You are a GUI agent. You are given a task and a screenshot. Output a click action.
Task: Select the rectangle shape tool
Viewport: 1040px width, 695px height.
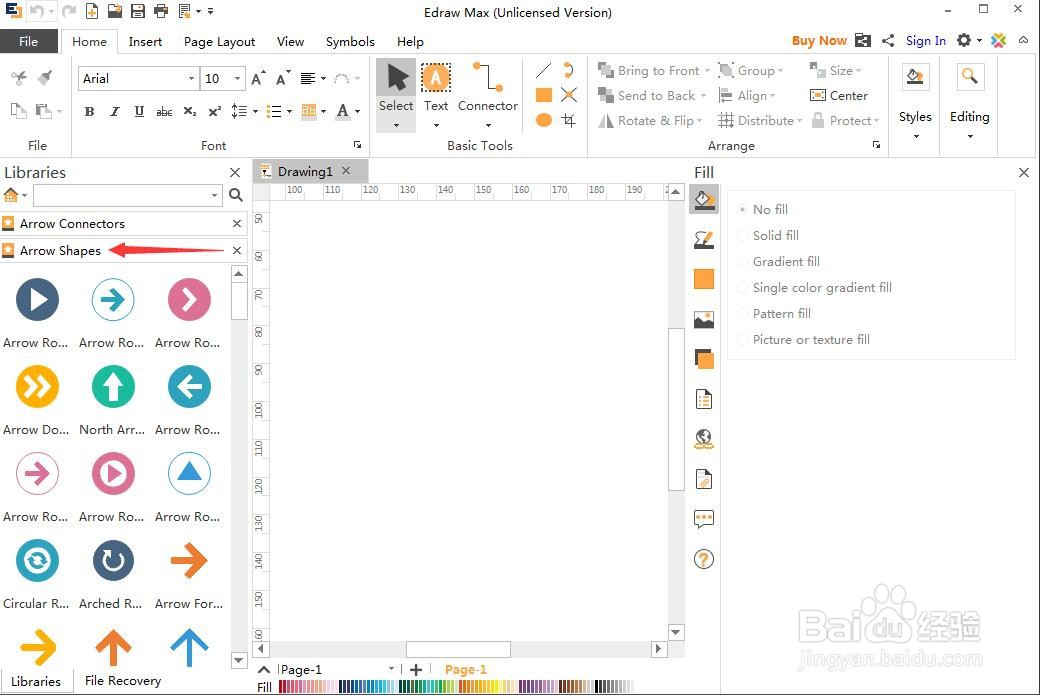(544, 95)
